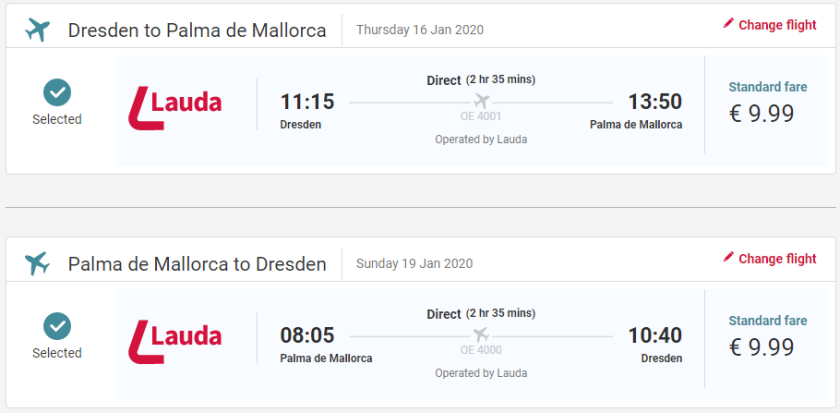Viewport: 840px width, 413px height.
Task: Change flight for Palma de Mallorca to Dresden
Action: pos(776,259)
